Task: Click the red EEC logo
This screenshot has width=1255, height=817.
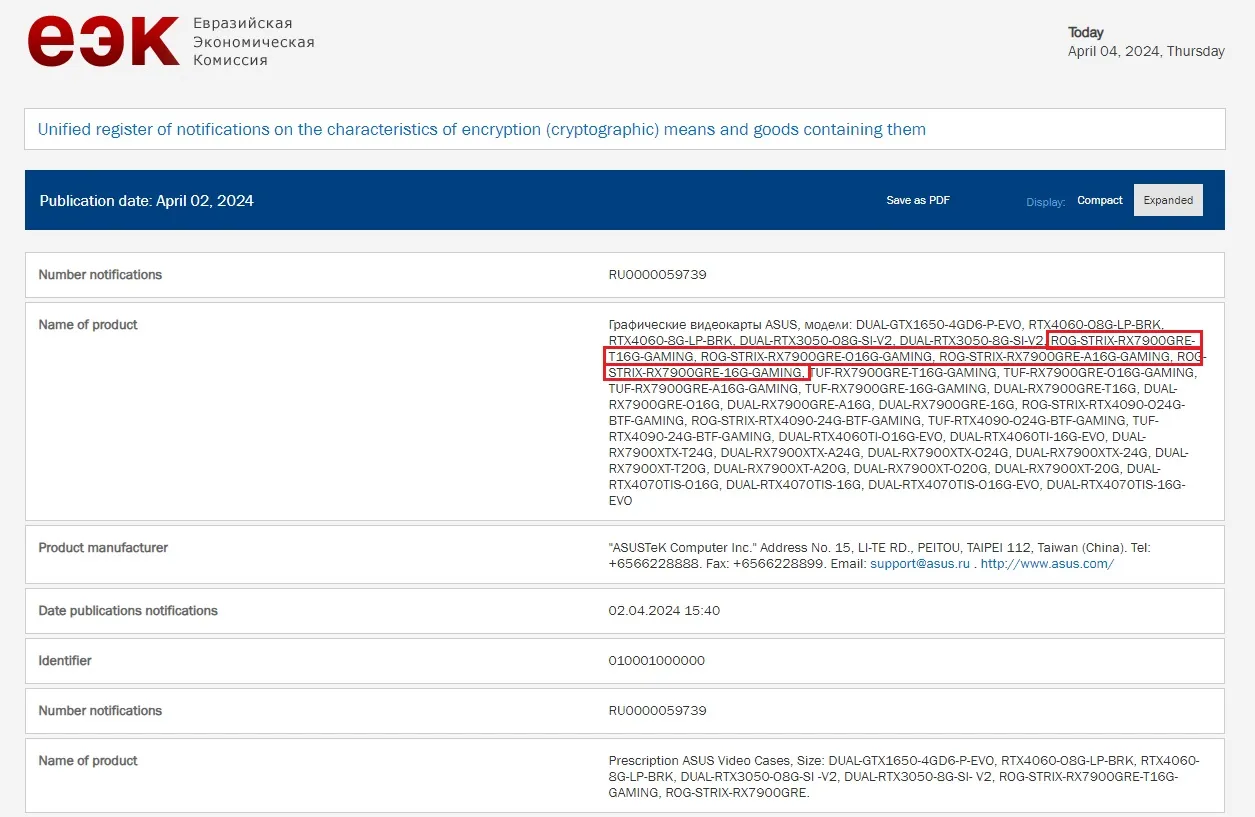Action: 103,42
